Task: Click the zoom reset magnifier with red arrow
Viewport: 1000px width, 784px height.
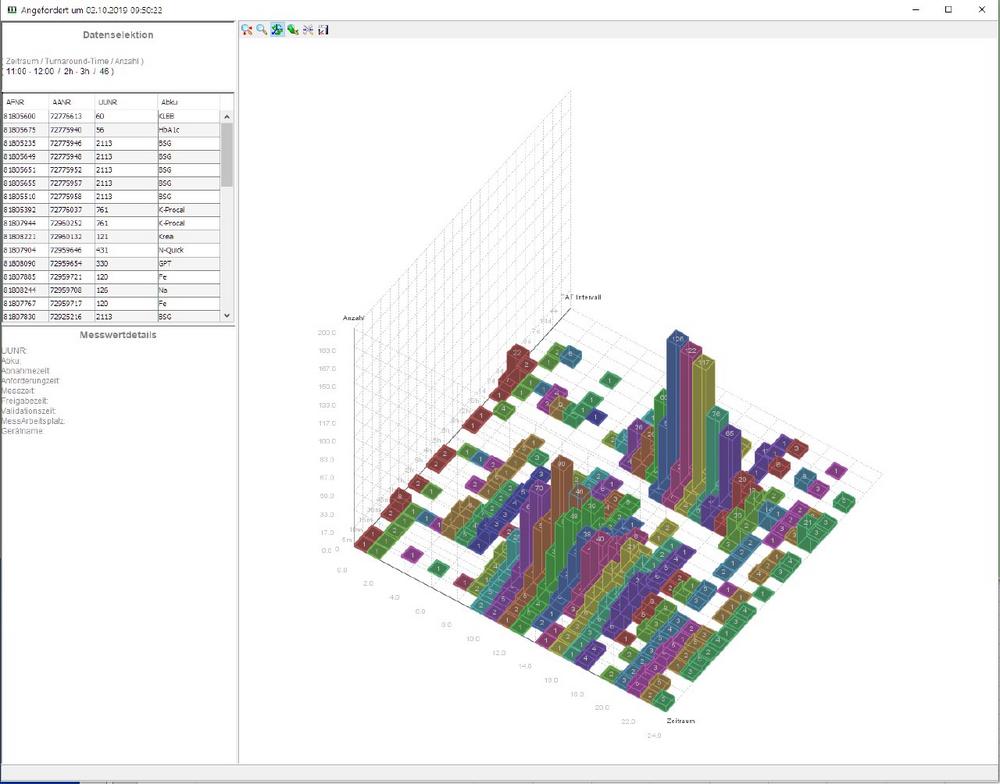Action: pos(246,30)
